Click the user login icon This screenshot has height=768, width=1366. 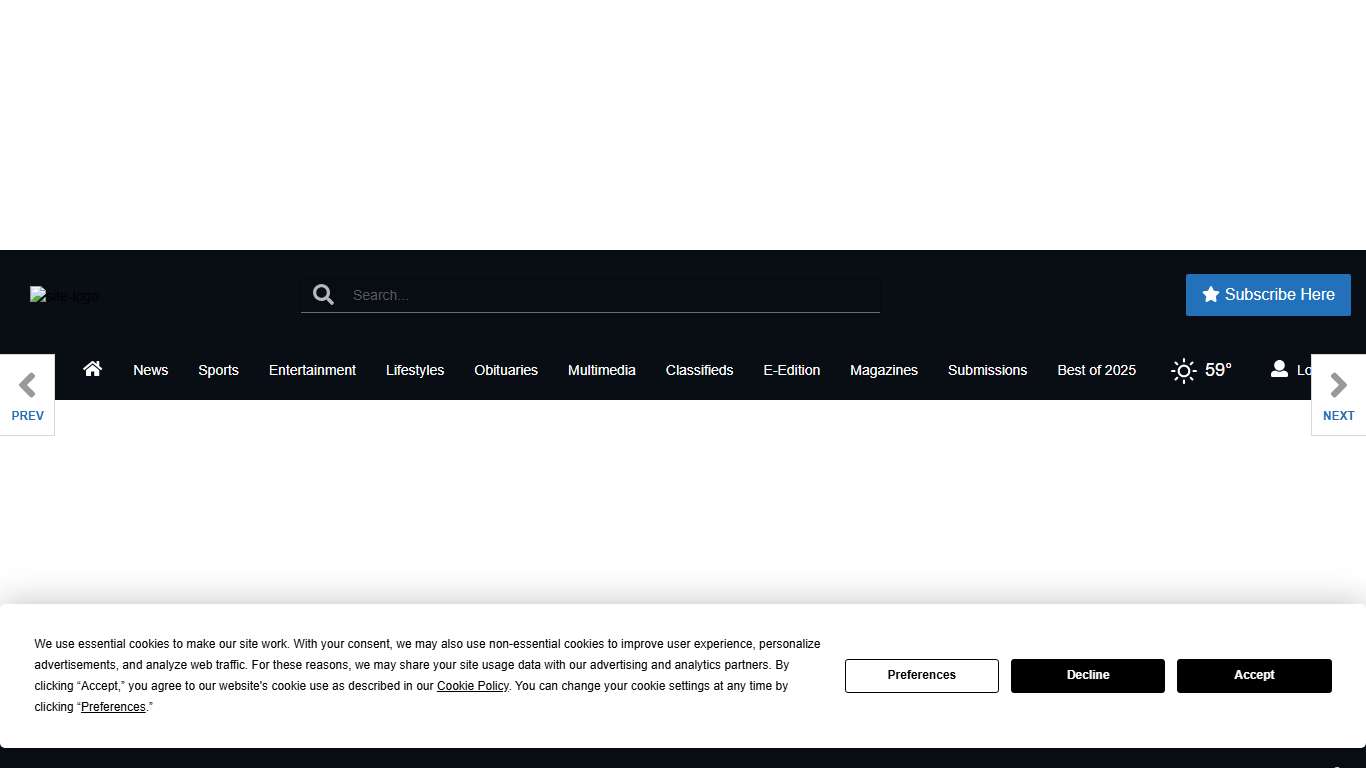coord(1279,369)
